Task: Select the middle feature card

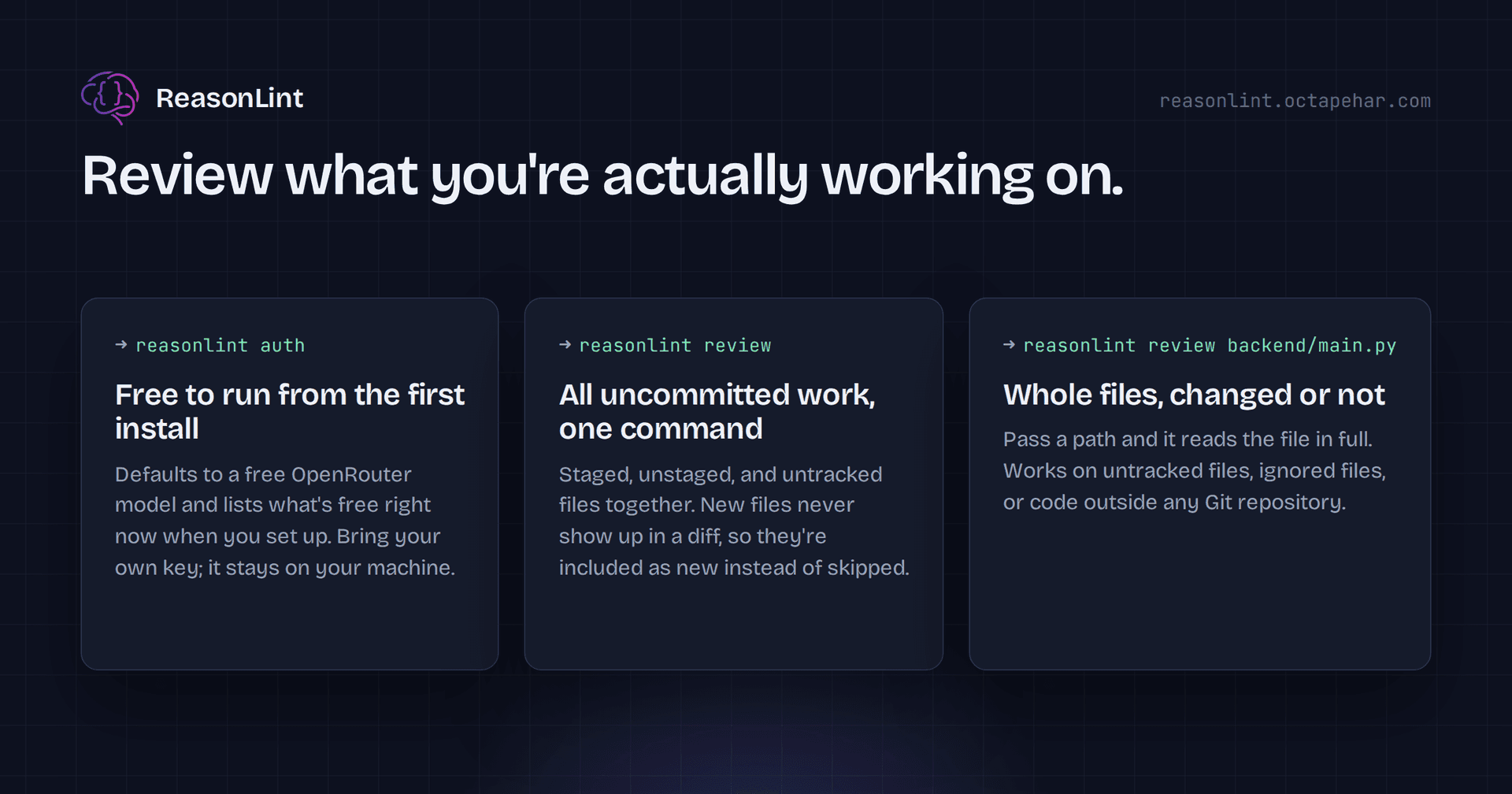Action: pyautogui.click(x=734, y=484)
